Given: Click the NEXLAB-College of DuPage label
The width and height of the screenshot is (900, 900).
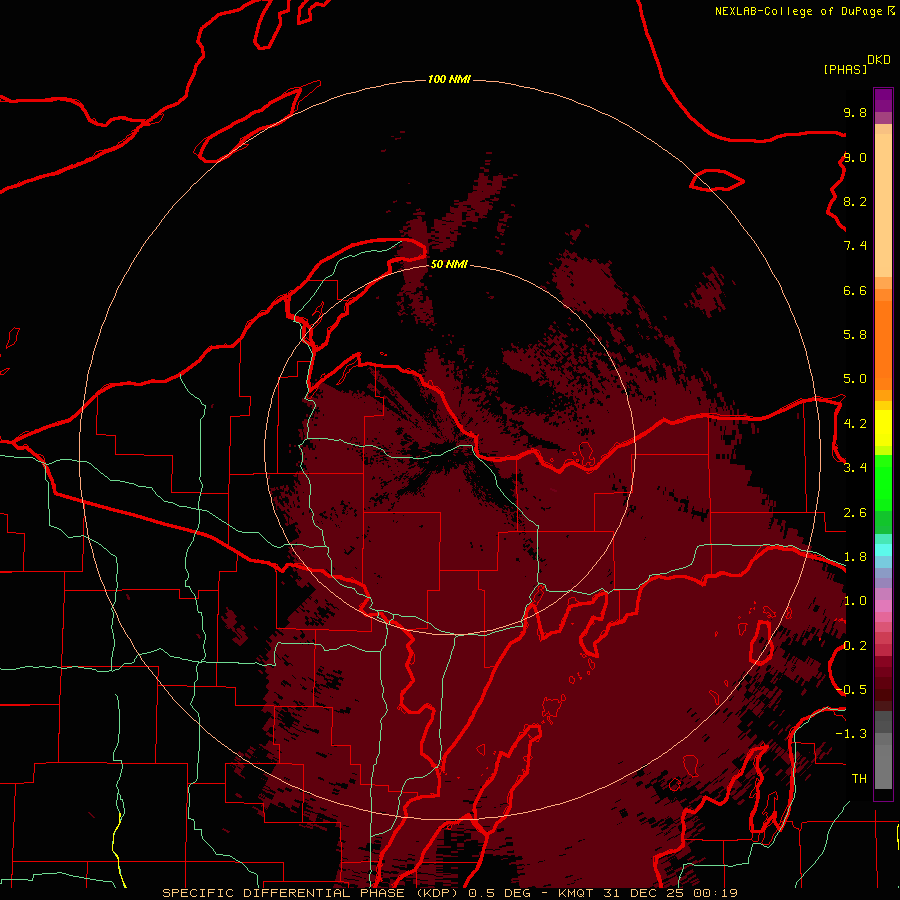Looking at the screenshot, I should pos(799,11).
